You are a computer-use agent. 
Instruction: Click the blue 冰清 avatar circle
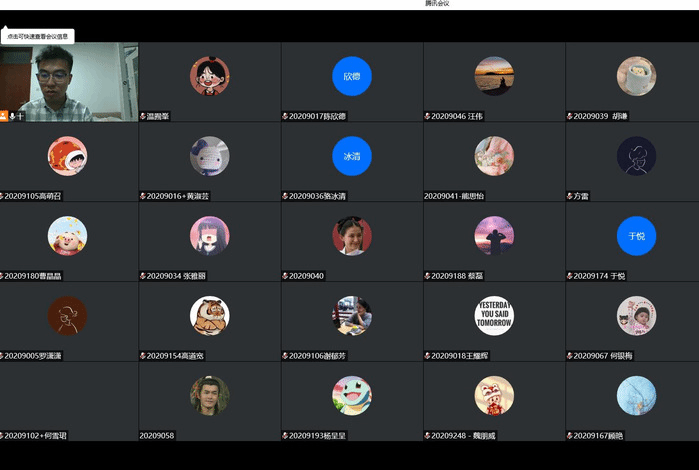tap(351, 156)
